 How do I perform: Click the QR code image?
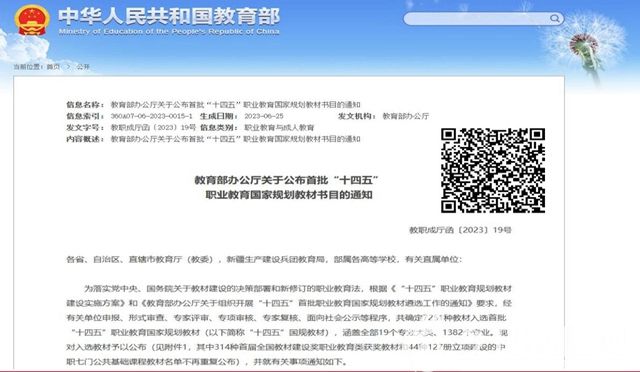[493, 170]
